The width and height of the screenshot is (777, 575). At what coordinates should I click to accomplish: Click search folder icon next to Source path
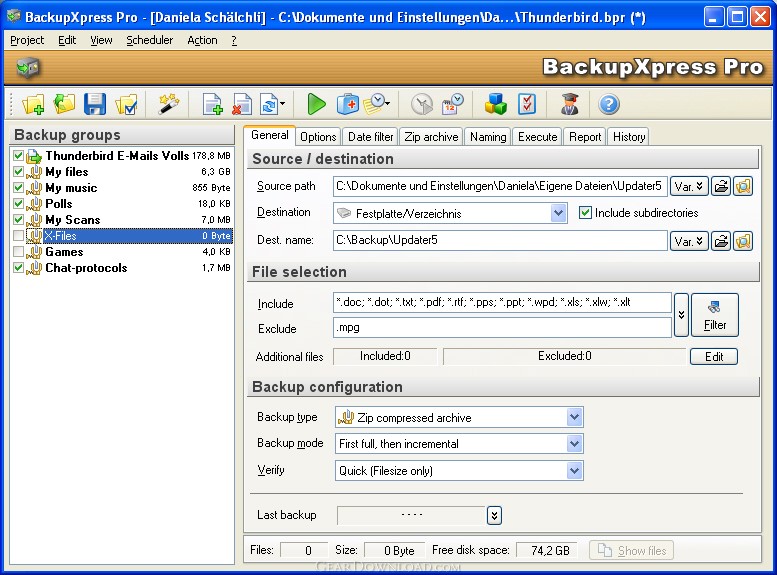(743, 186)
